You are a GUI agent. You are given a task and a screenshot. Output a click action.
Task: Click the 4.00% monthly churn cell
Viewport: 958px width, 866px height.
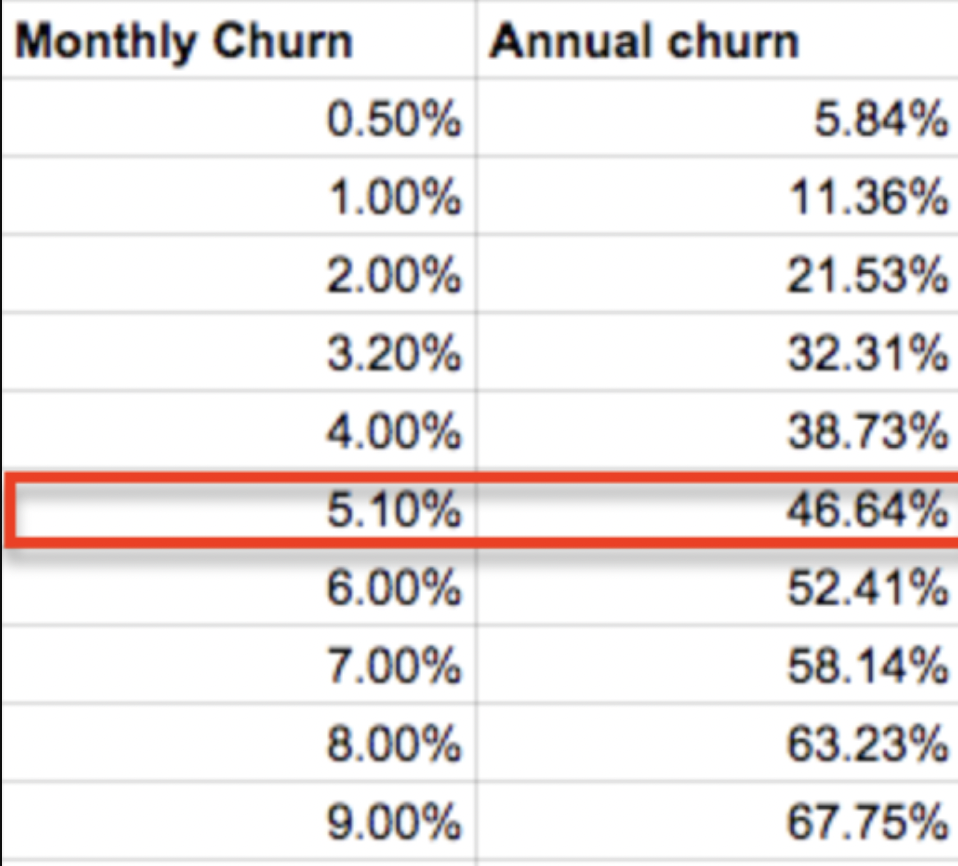[239, 430]
